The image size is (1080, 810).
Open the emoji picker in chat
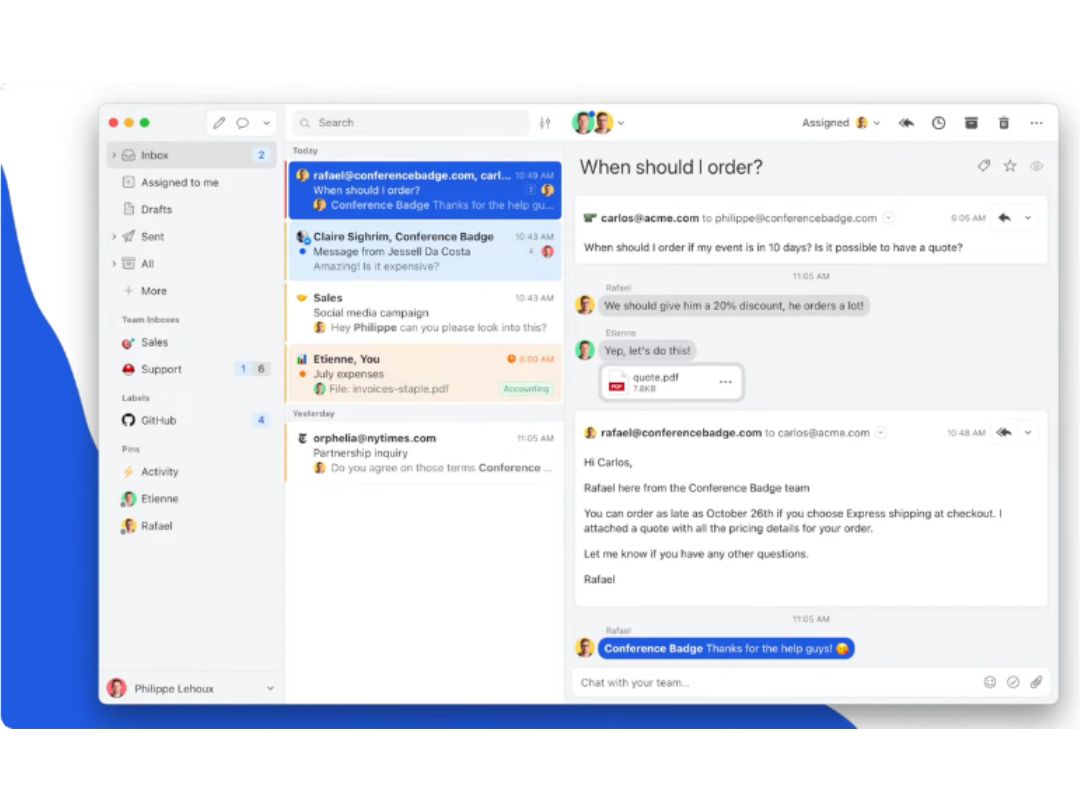pyautogui.click(x=990, y=682)
